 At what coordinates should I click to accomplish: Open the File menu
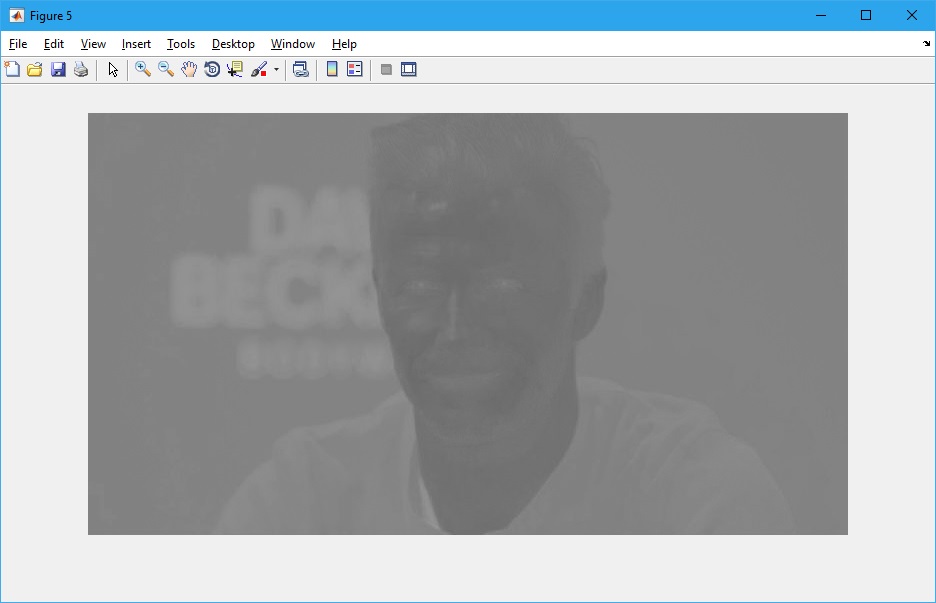click(x=18, y=44)
